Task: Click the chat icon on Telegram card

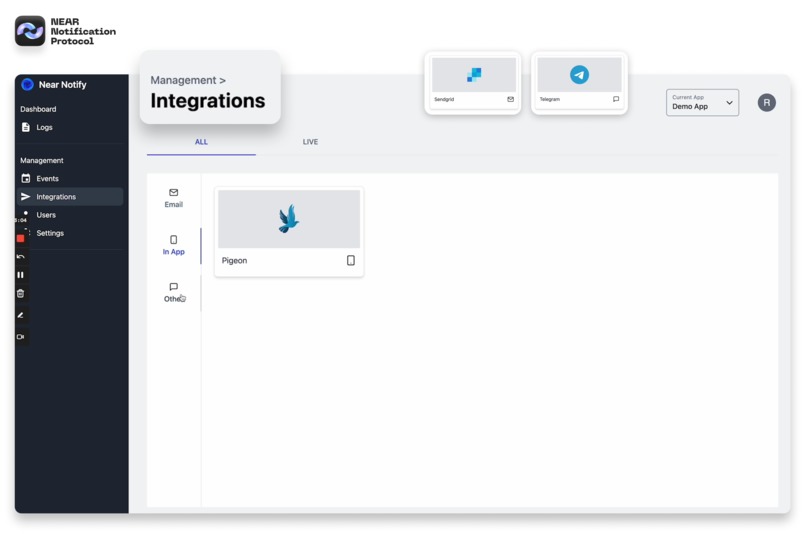Action: tap(616, 99)
